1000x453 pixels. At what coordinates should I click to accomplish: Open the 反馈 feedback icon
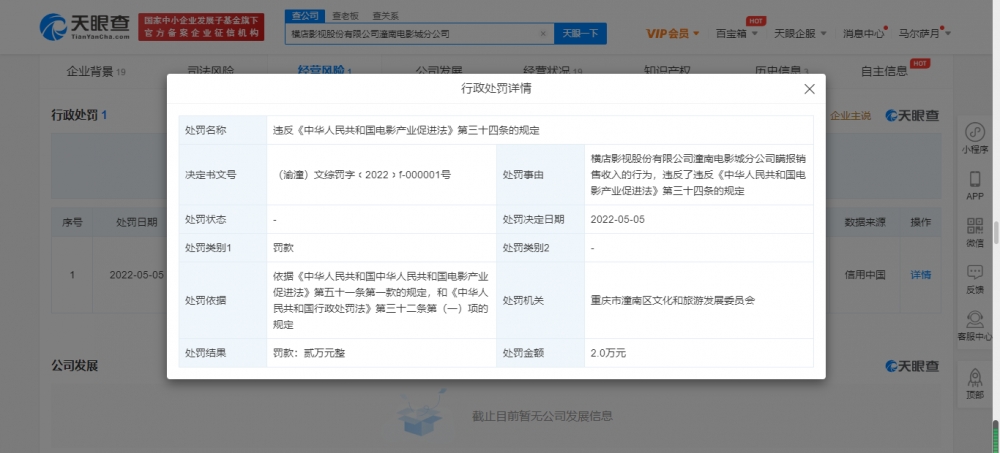(975, 277)
